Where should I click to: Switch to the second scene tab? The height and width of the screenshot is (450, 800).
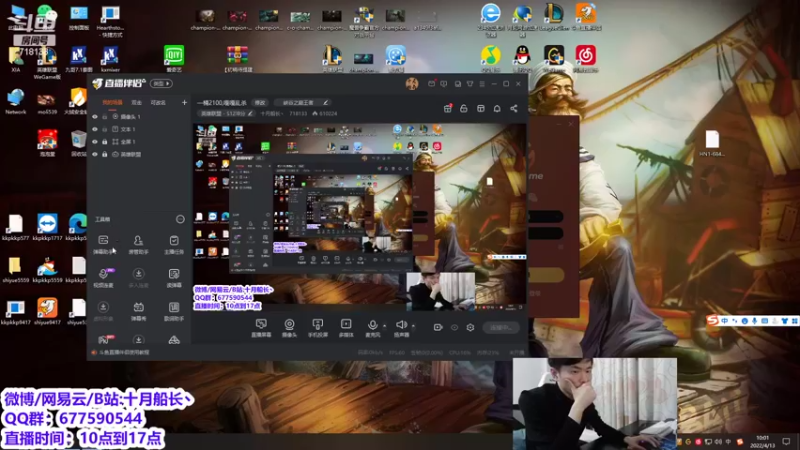pos(137,103)
